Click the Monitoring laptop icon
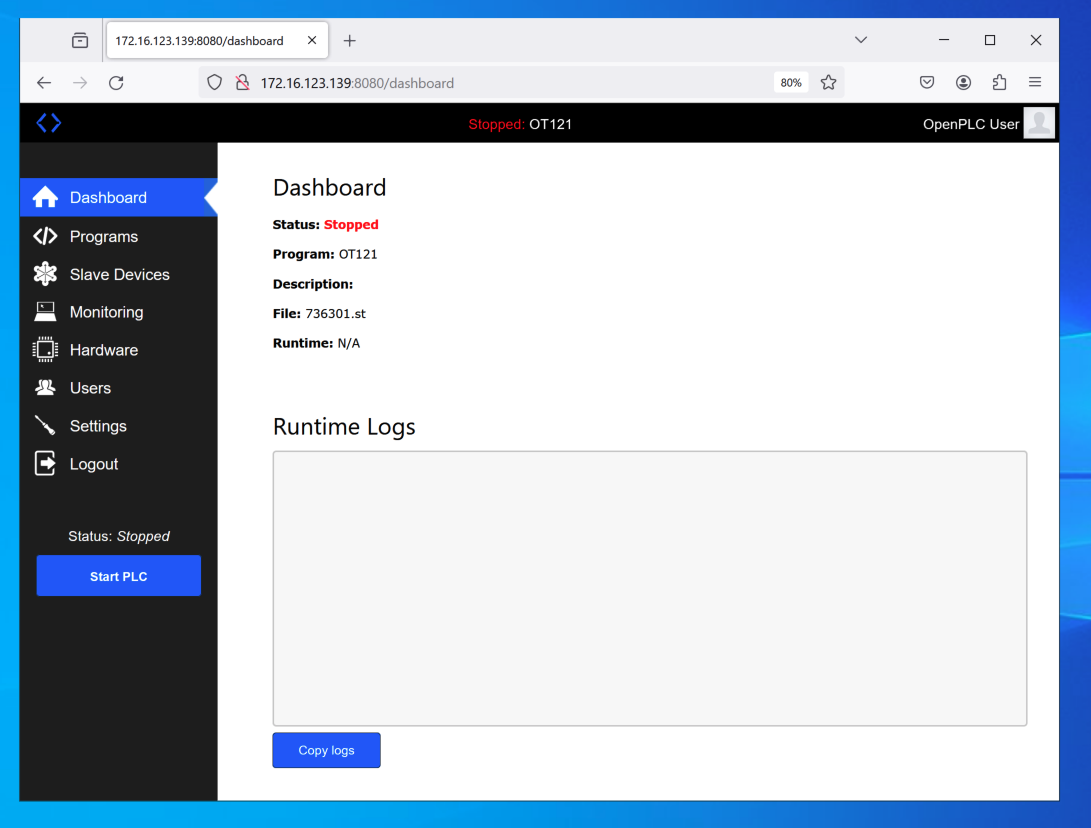The image size is (1091, 828). pos(45,312)
